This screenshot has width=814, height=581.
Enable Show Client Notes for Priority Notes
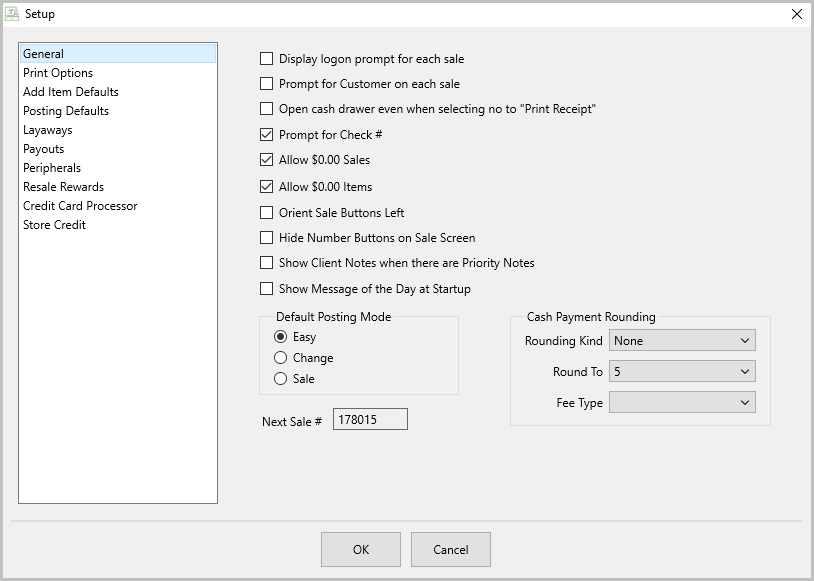tap(266, 263)
